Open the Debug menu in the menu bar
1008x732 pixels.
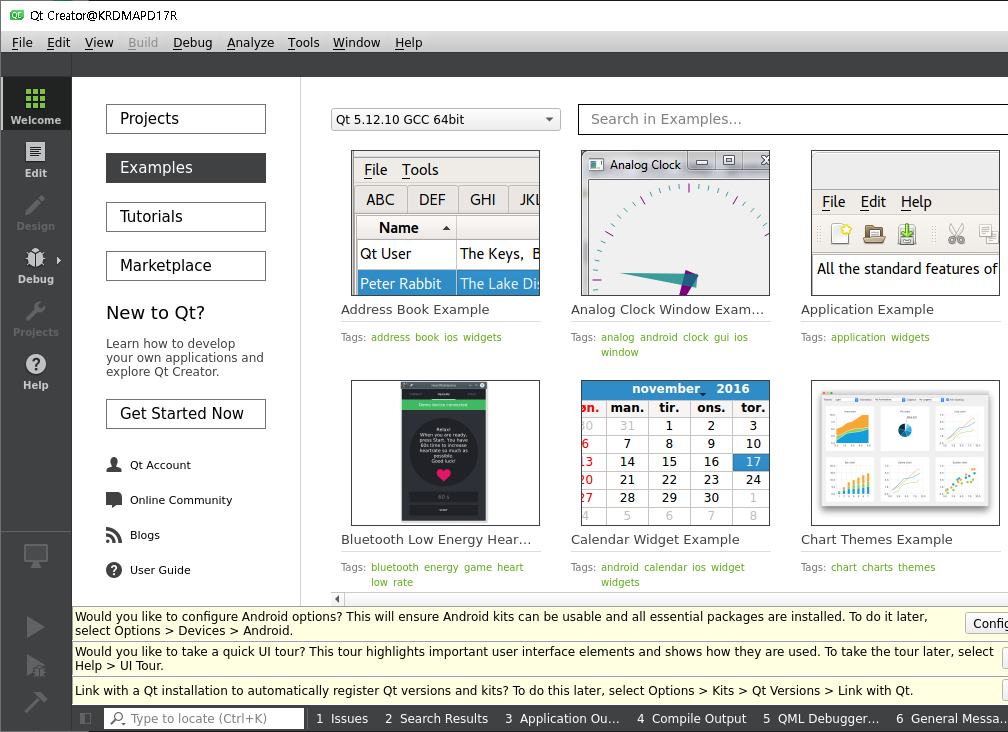tap(192, 42)
